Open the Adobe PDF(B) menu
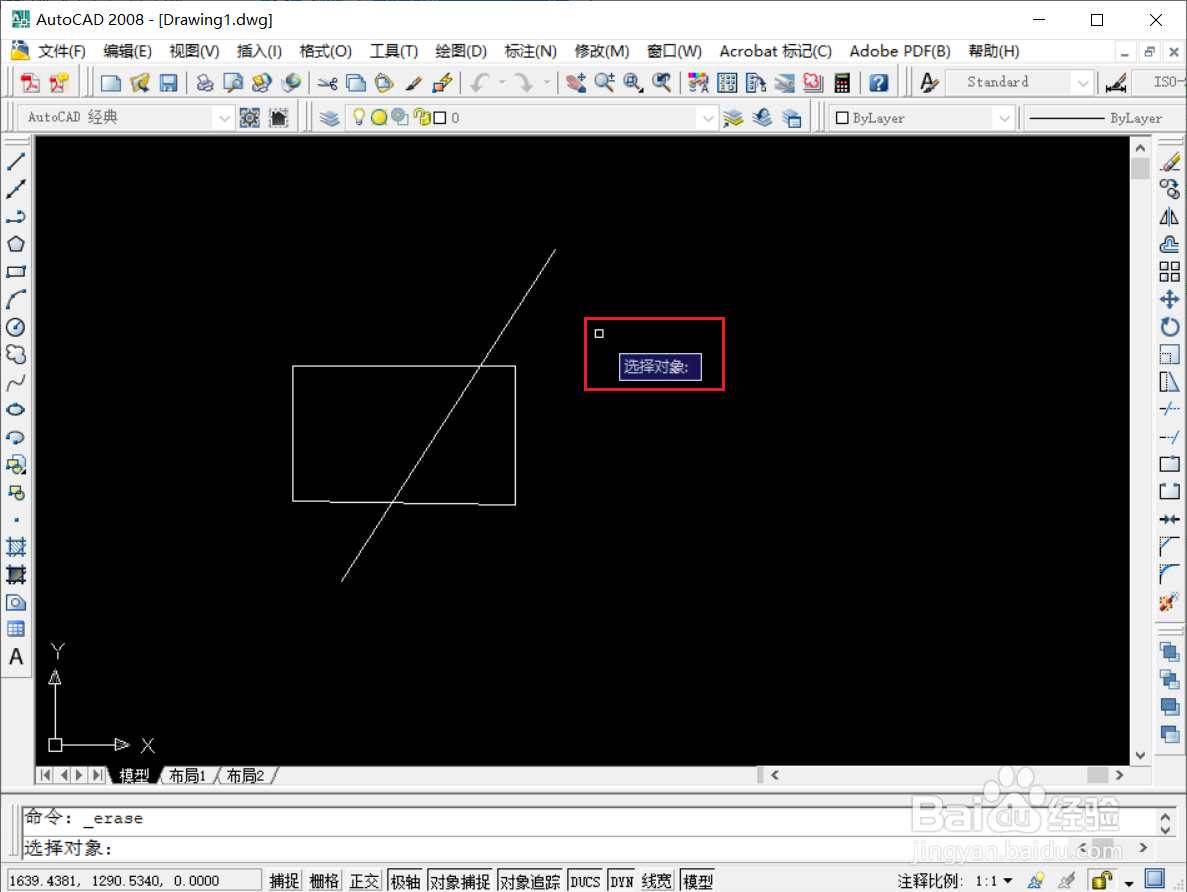This screenshot has width=1187, height=892. 900,51
